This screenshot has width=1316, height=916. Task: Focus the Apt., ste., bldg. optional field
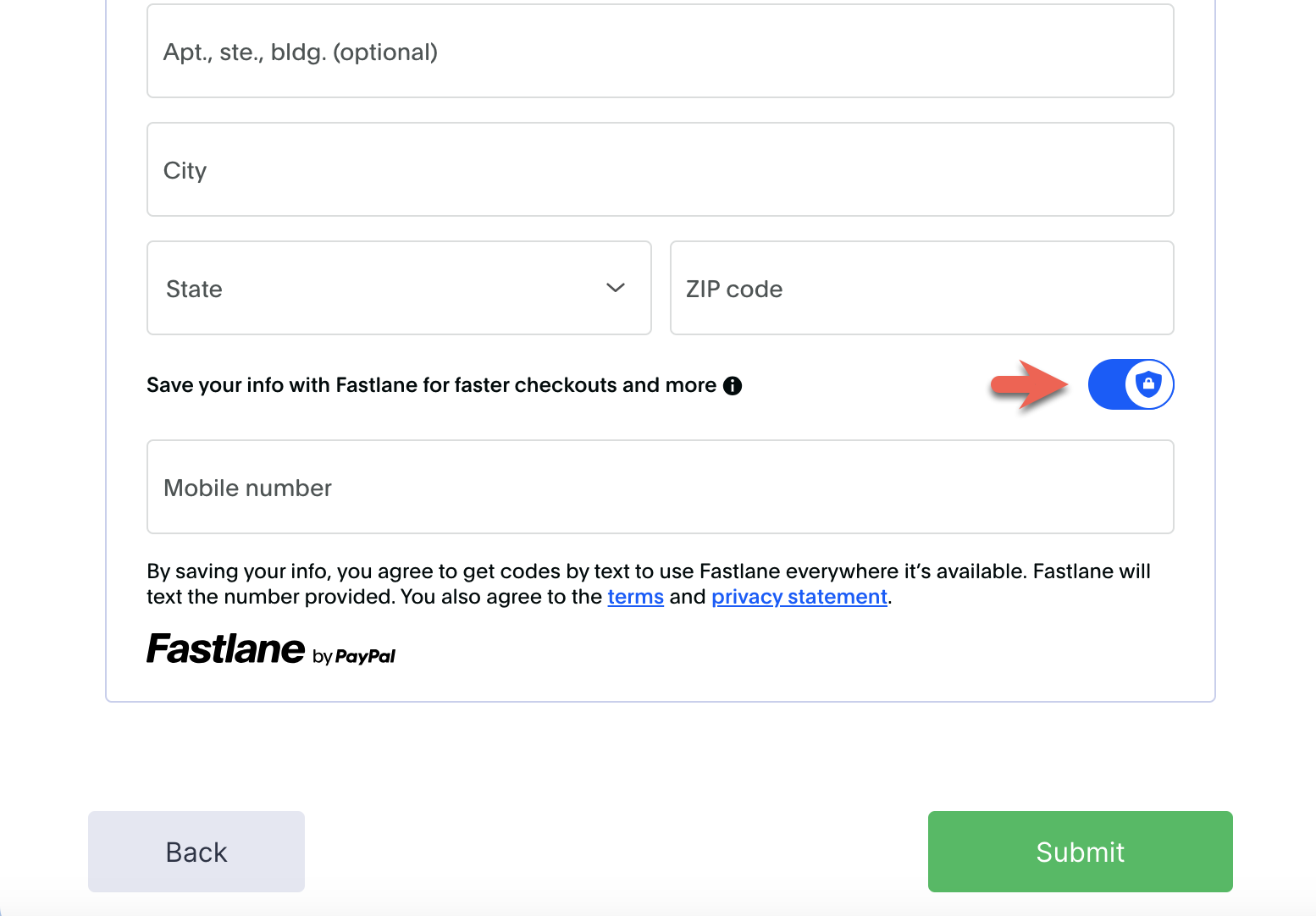(660, 52)
